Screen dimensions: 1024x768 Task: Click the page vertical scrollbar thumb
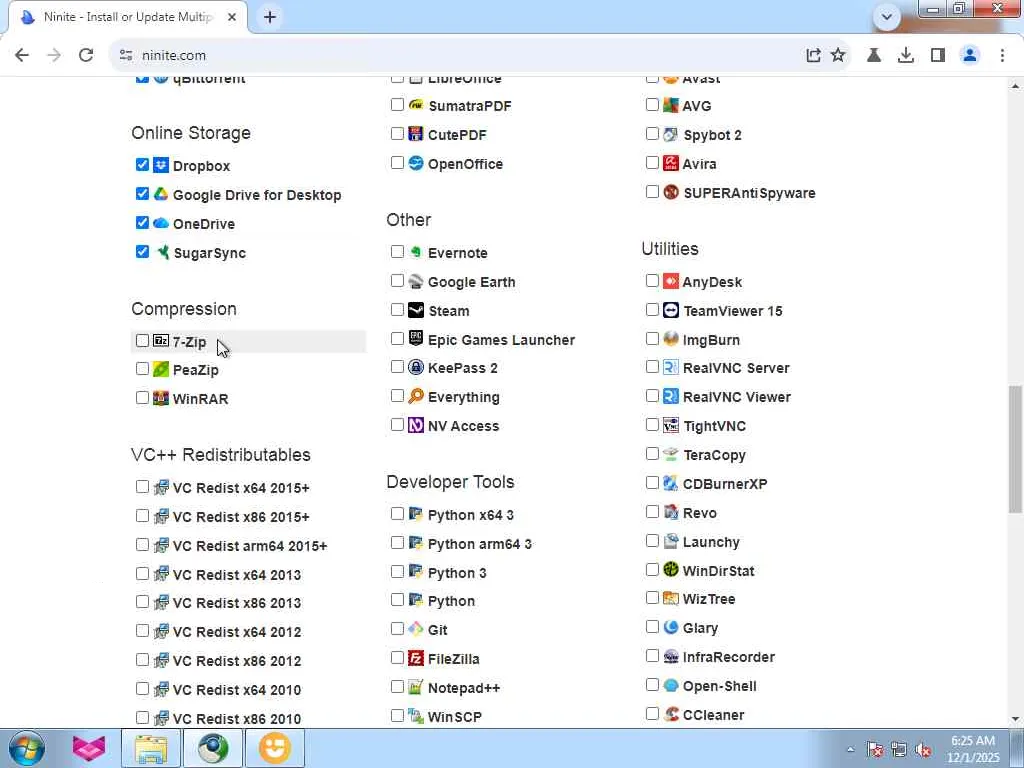coord(1015,449)
